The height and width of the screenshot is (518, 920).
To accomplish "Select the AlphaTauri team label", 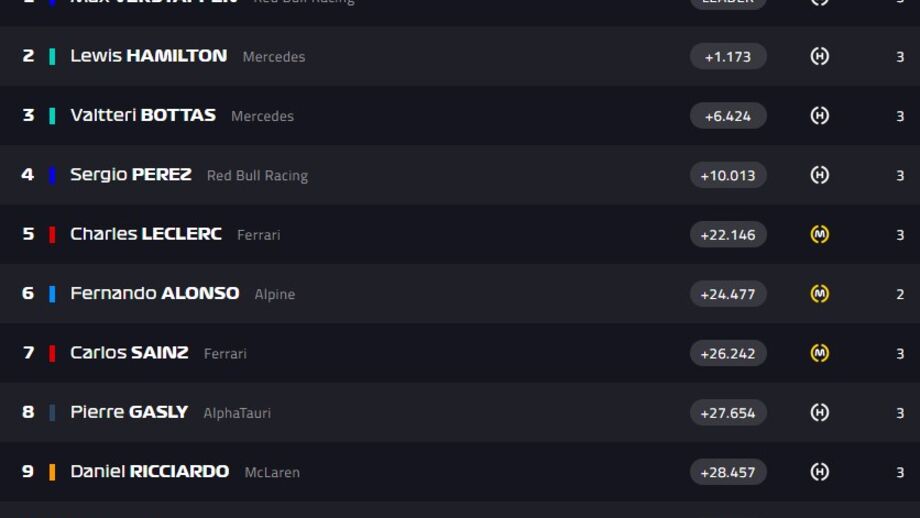I will [237, 413].
